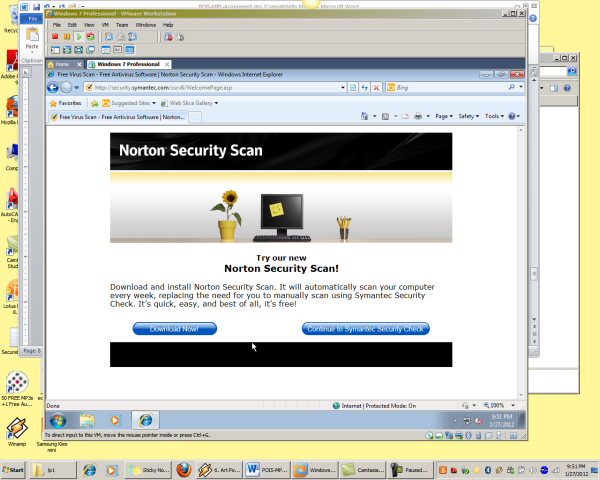The height and width of the screenshot is (480, 600).
Task: Click the Favorites star button
Action: [65, 102]
